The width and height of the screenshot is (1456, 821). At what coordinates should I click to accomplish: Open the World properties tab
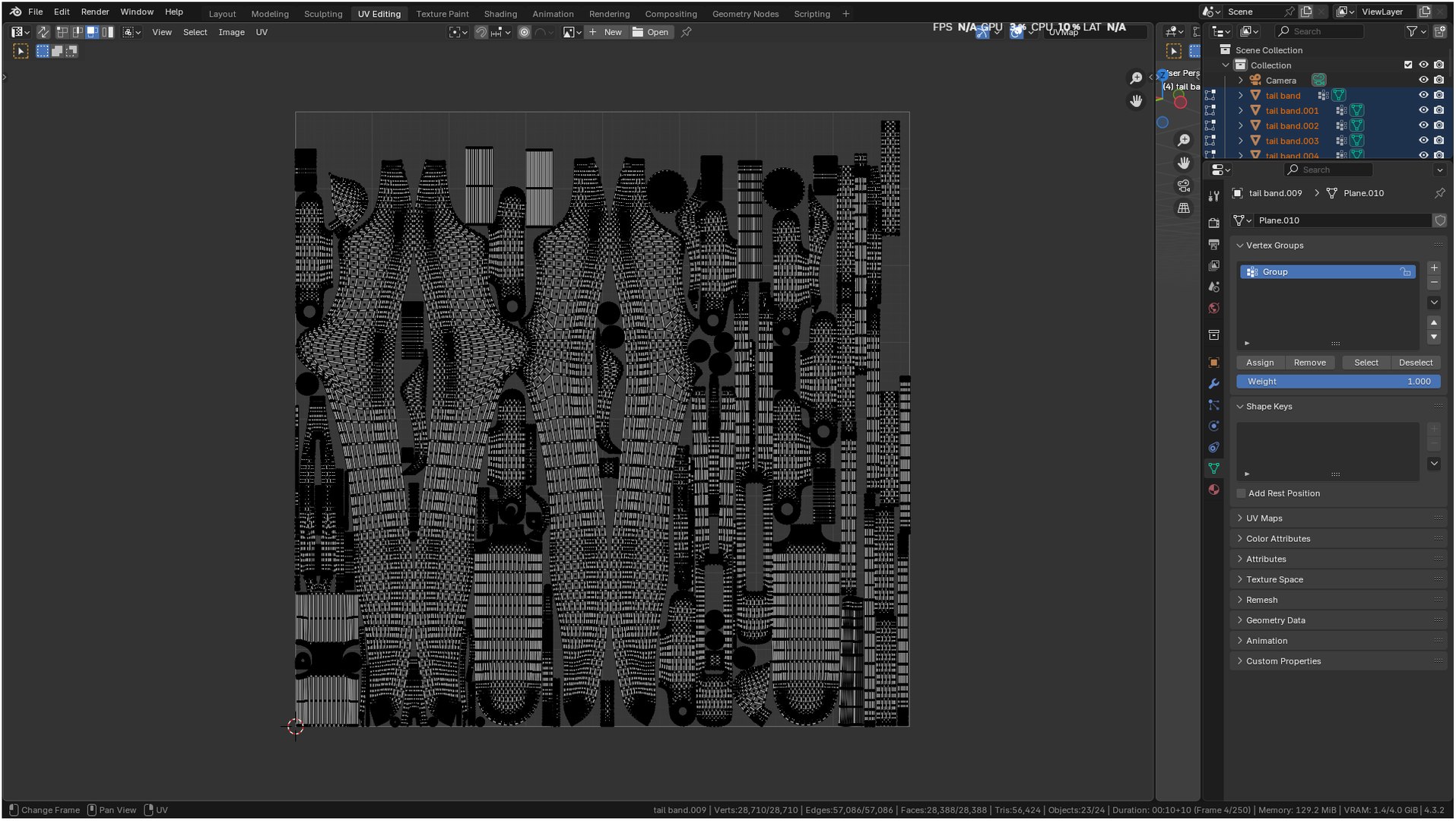pos(1213,308)
